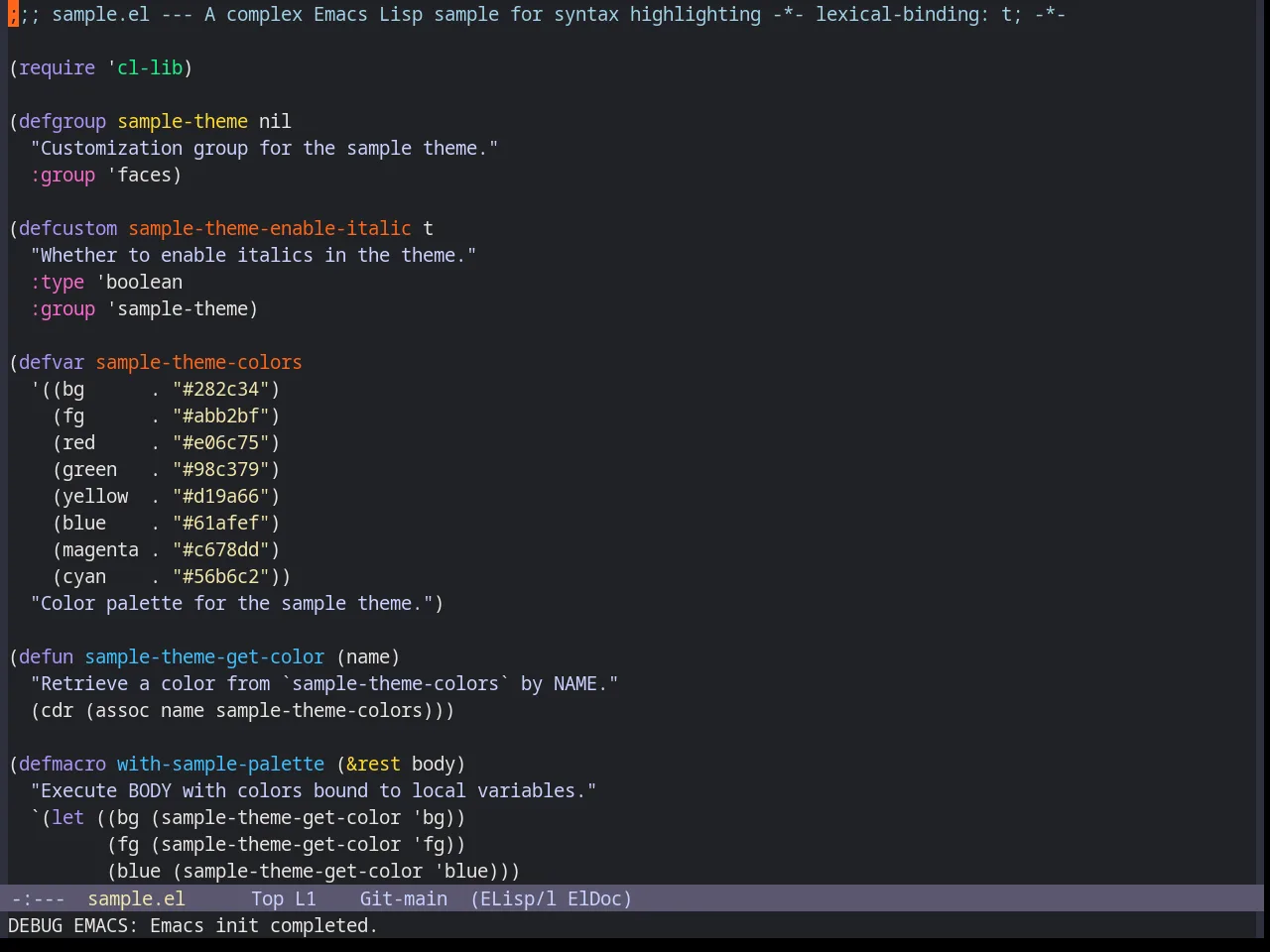Click the 'defun' keyword
The image size is (1270, 952).
46,656
